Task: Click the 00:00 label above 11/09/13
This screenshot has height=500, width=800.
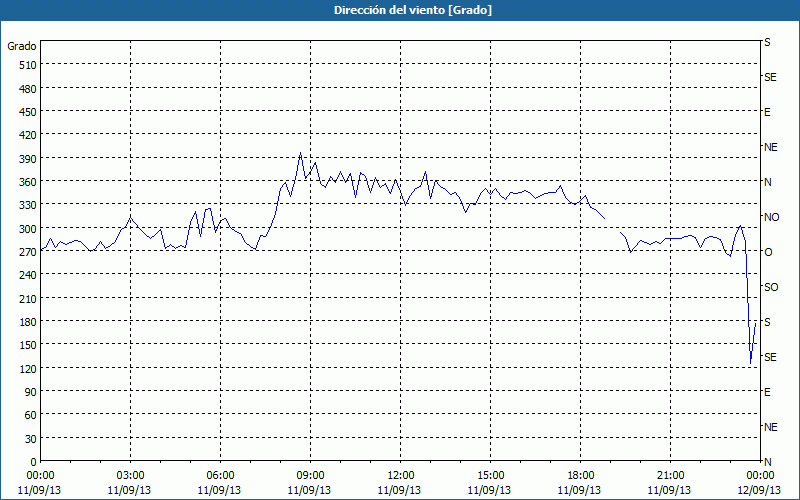Action: click(x=40, y=476)
